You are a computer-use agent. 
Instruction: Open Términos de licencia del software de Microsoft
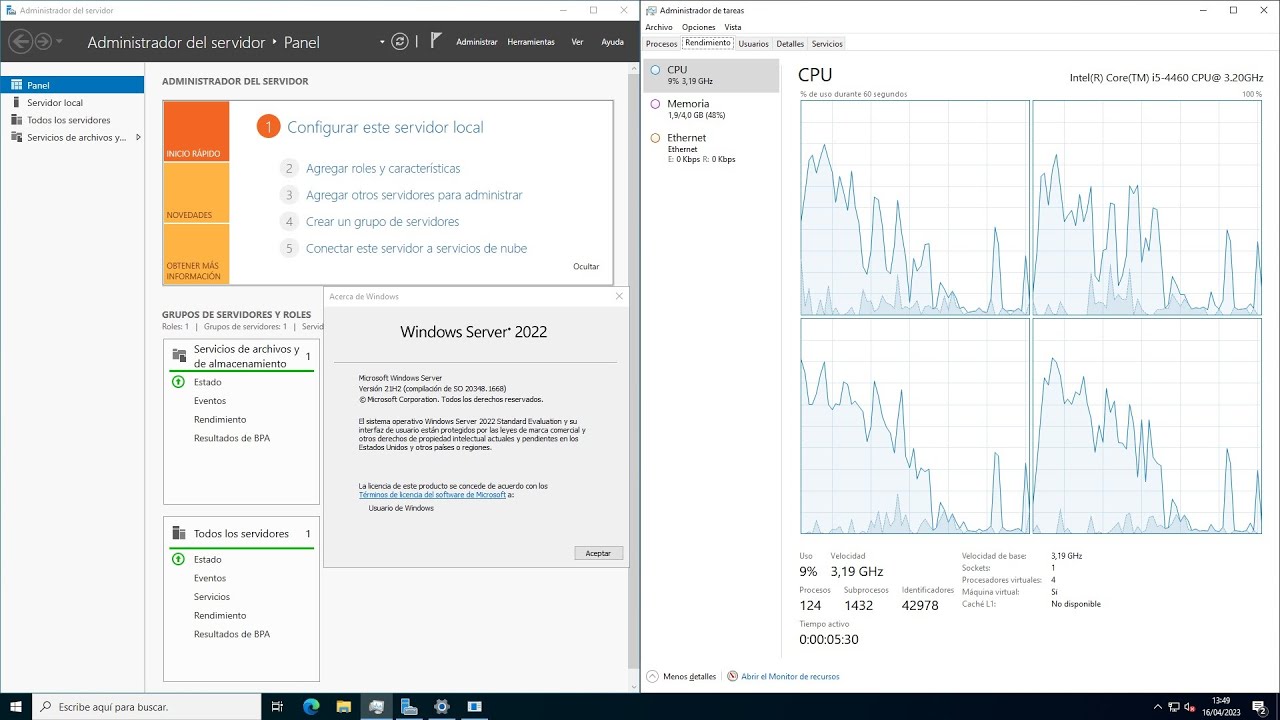tap(432, 495)
